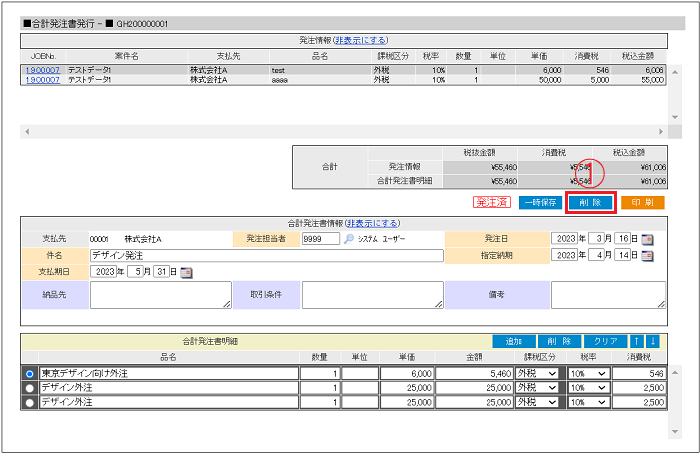Open 課税区分 dropdown in the first detail row
The height and width of the screenshot is (457, 700).
coord(537,373)
